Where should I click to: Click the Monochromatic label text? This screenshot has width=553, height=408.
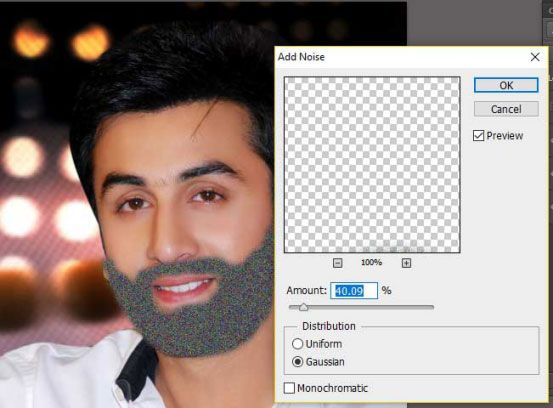coord(333,389)
